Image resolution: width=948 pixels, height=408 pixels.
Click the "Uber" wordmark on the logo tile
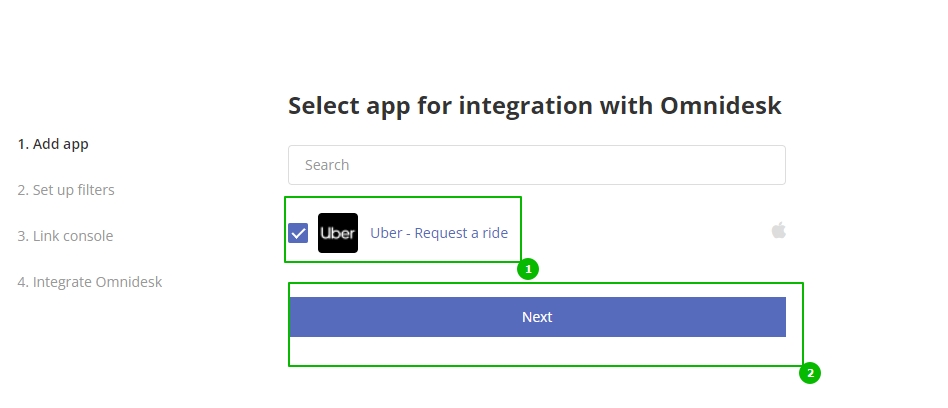click(x=337, y=233)
